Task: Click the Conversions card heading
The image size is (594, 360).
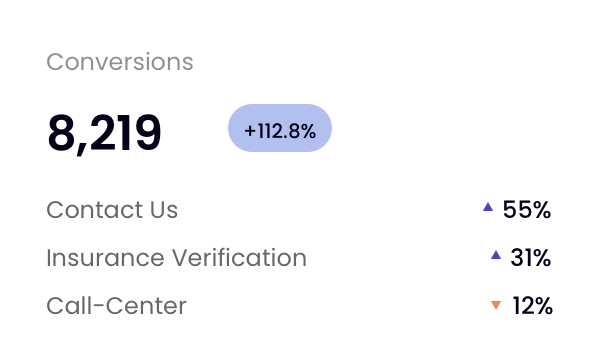Action: tap(120, 62)
